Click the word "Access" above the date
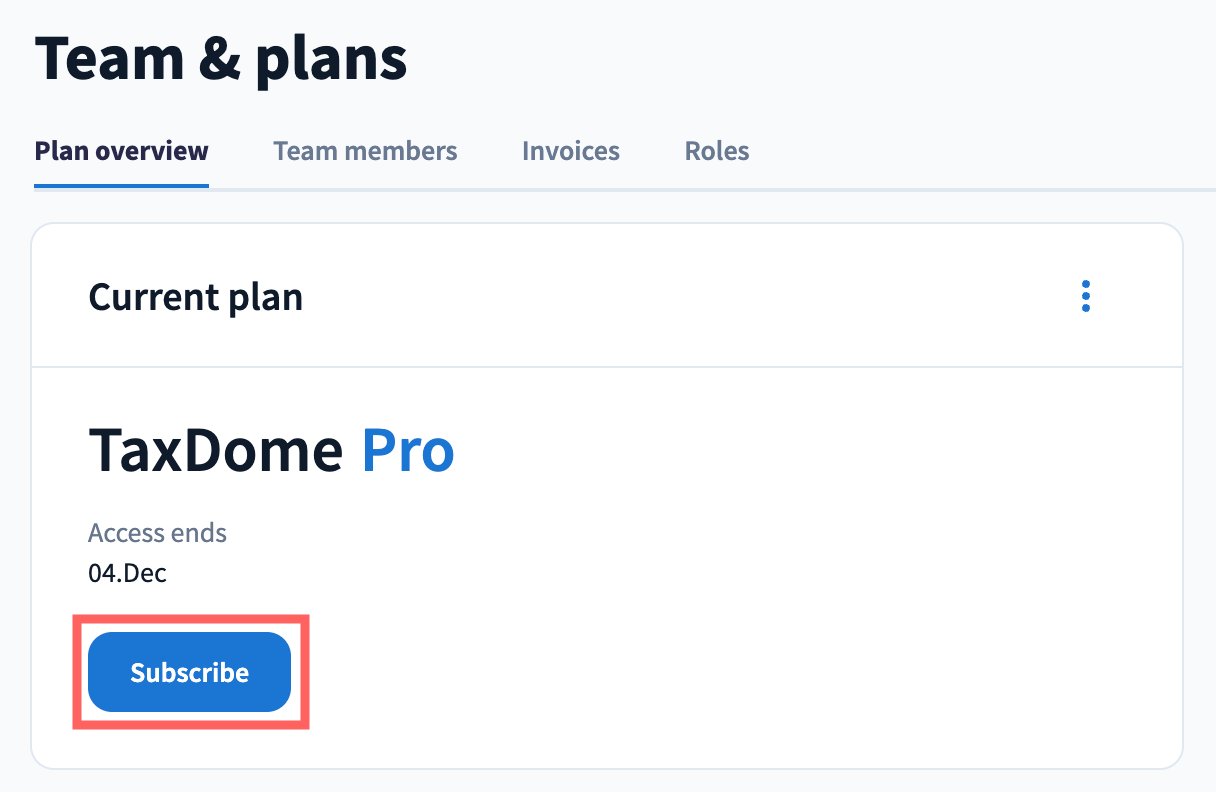 coord(126,533)
